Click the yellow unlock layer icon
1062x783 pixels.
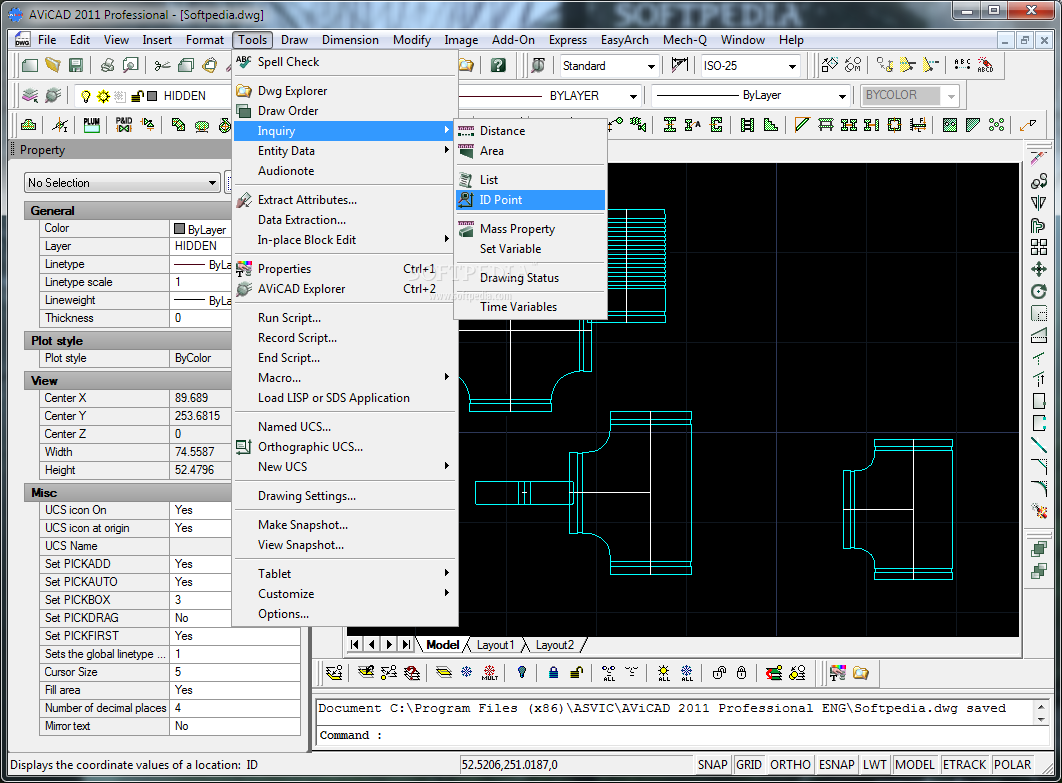576,673
